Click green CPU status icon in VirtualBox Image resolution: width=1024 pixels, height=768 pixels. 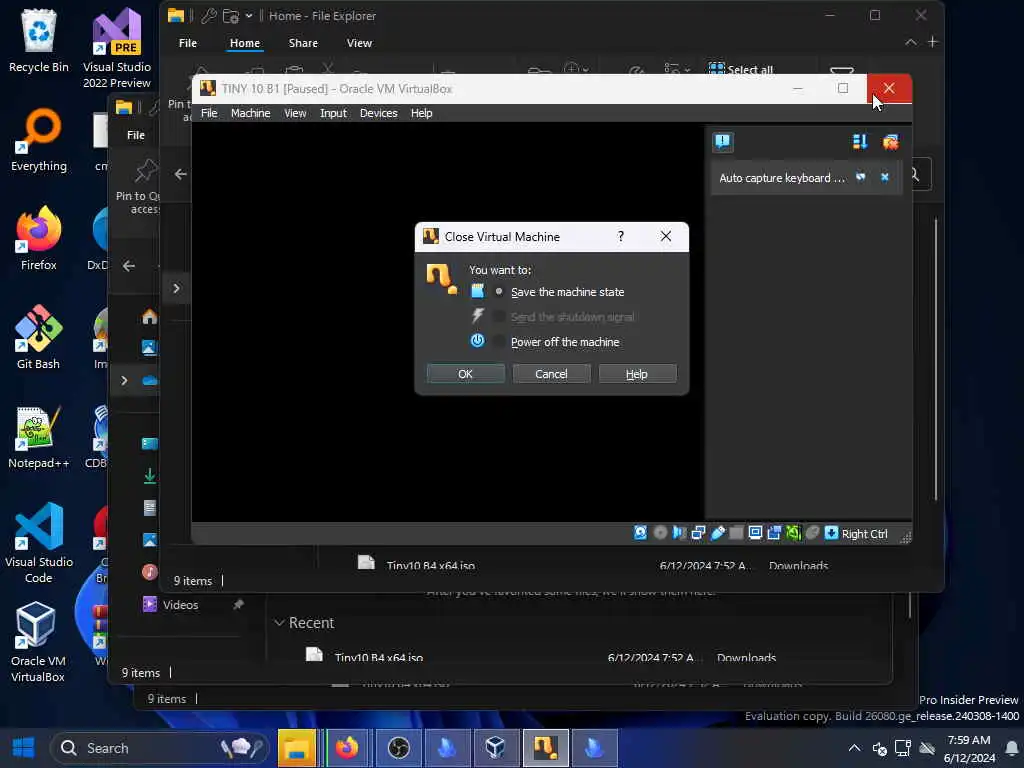point(793,533)
